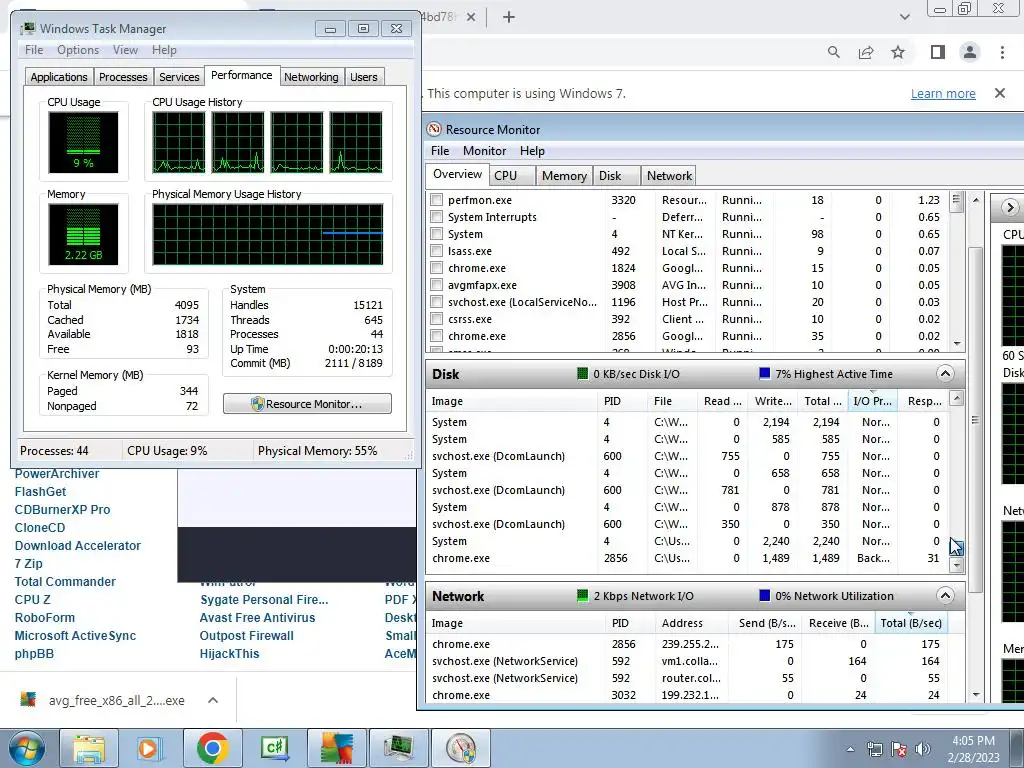Open Task Manager Services tab
Image resolution: width=1024 pixels, height=768 pixels.
(x=179, y=77)
